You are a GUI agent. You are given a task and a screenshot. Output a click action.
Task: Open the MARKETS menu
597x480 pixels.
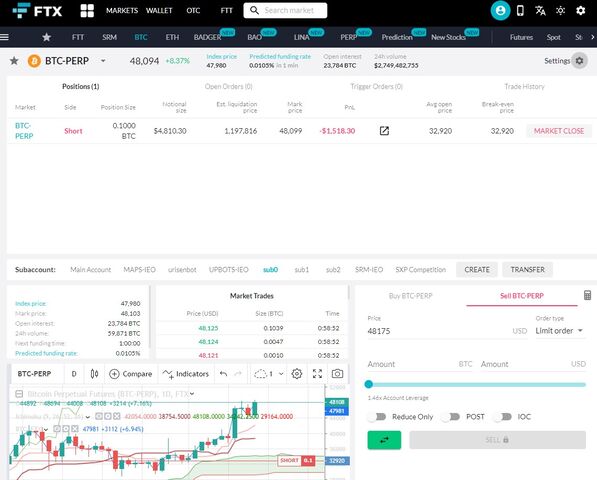click(122, 11)
